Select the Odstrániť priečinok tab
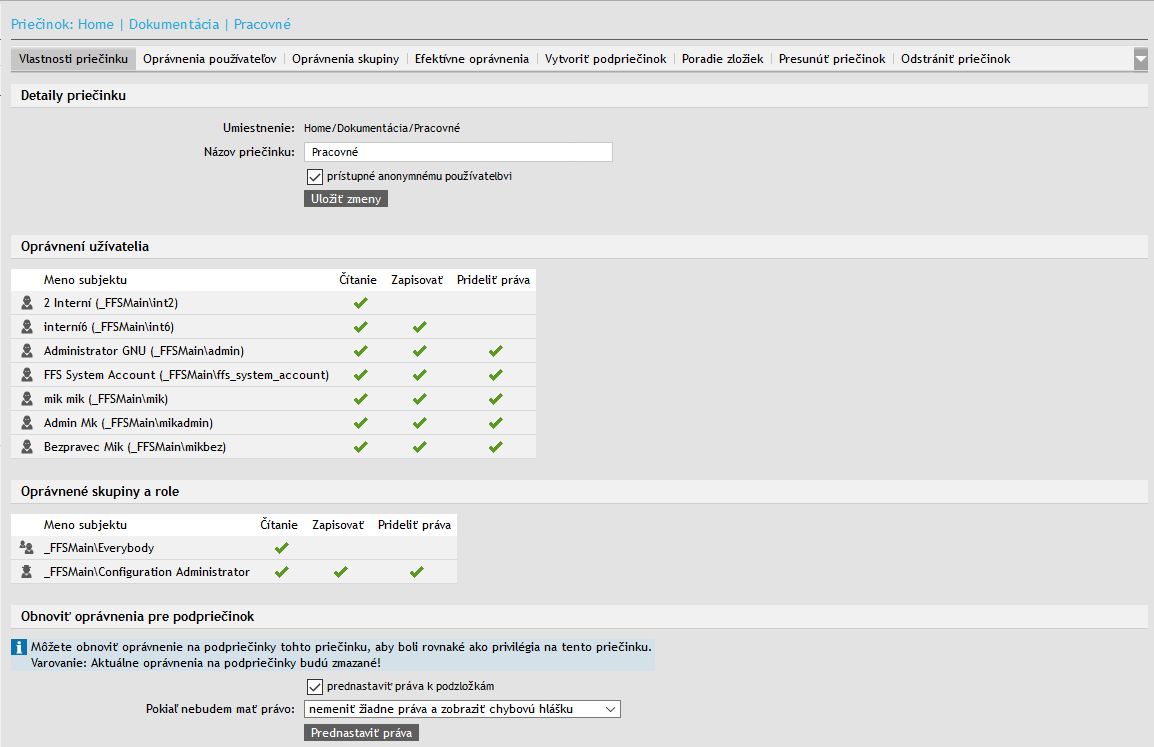 [x=955, y=59]
